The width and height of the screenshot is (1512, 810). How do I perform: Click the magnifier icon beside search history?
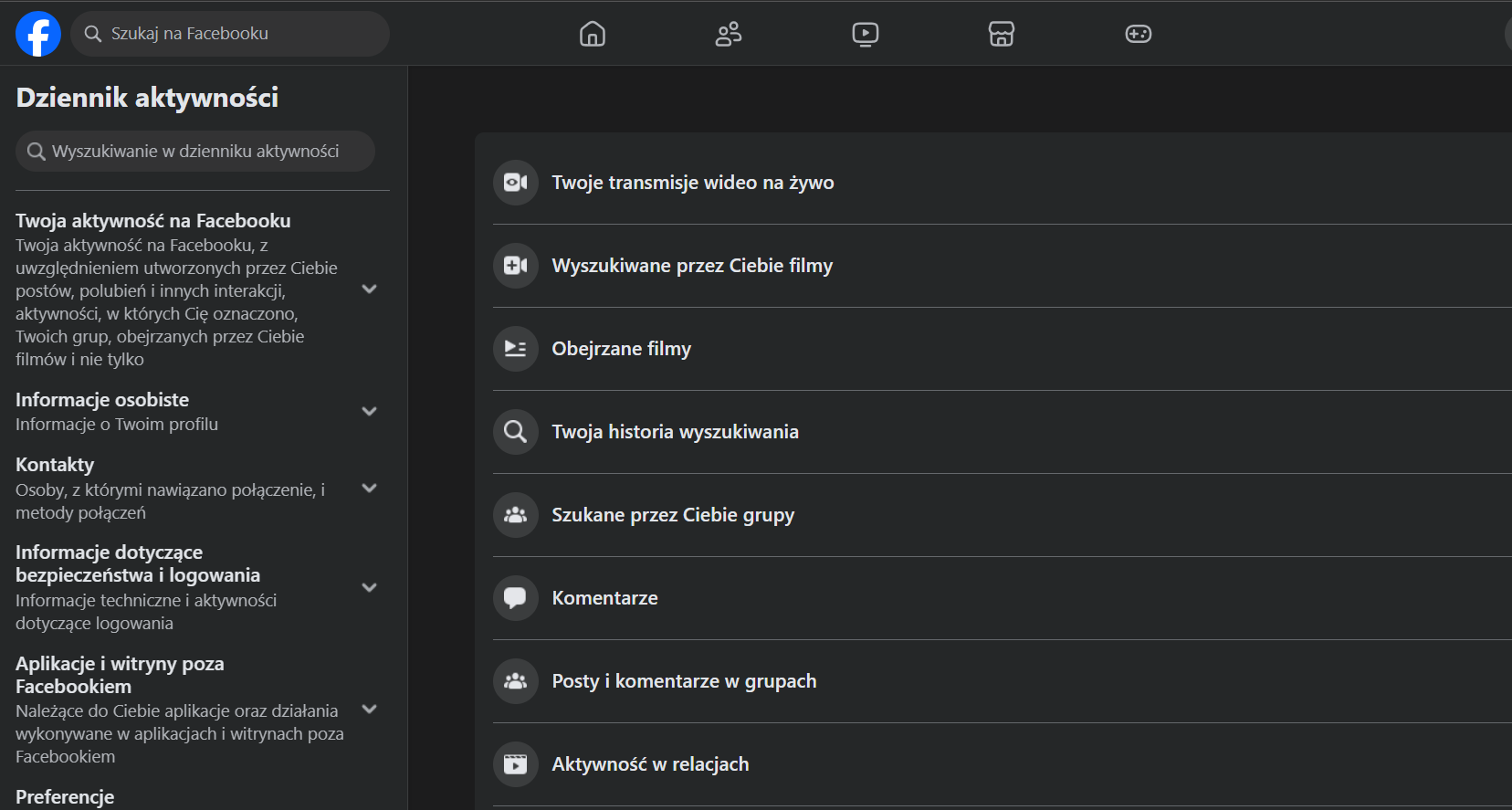pyautogui.click(x=516, y=432)
